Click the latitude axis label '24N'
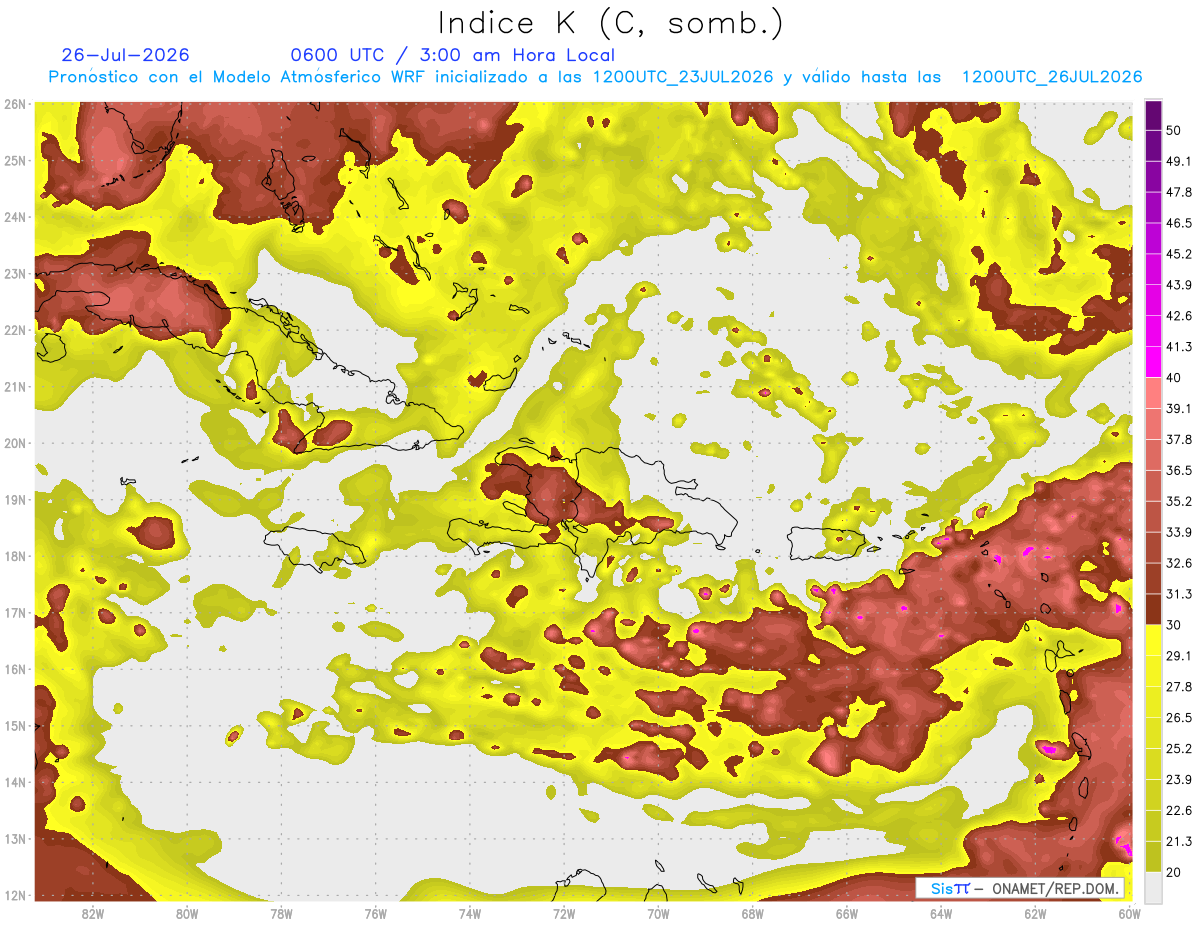This screenshot has width=1200, height=927. pos(14,217)
